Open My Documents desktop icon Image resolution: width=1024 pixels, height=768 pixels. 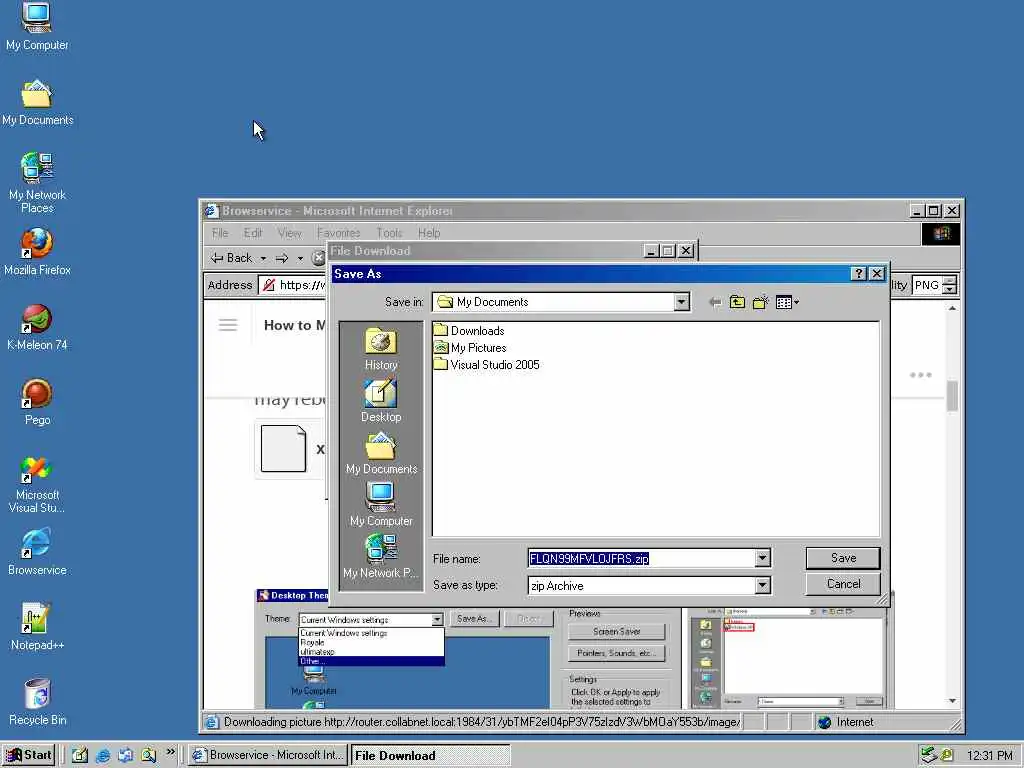37,103
